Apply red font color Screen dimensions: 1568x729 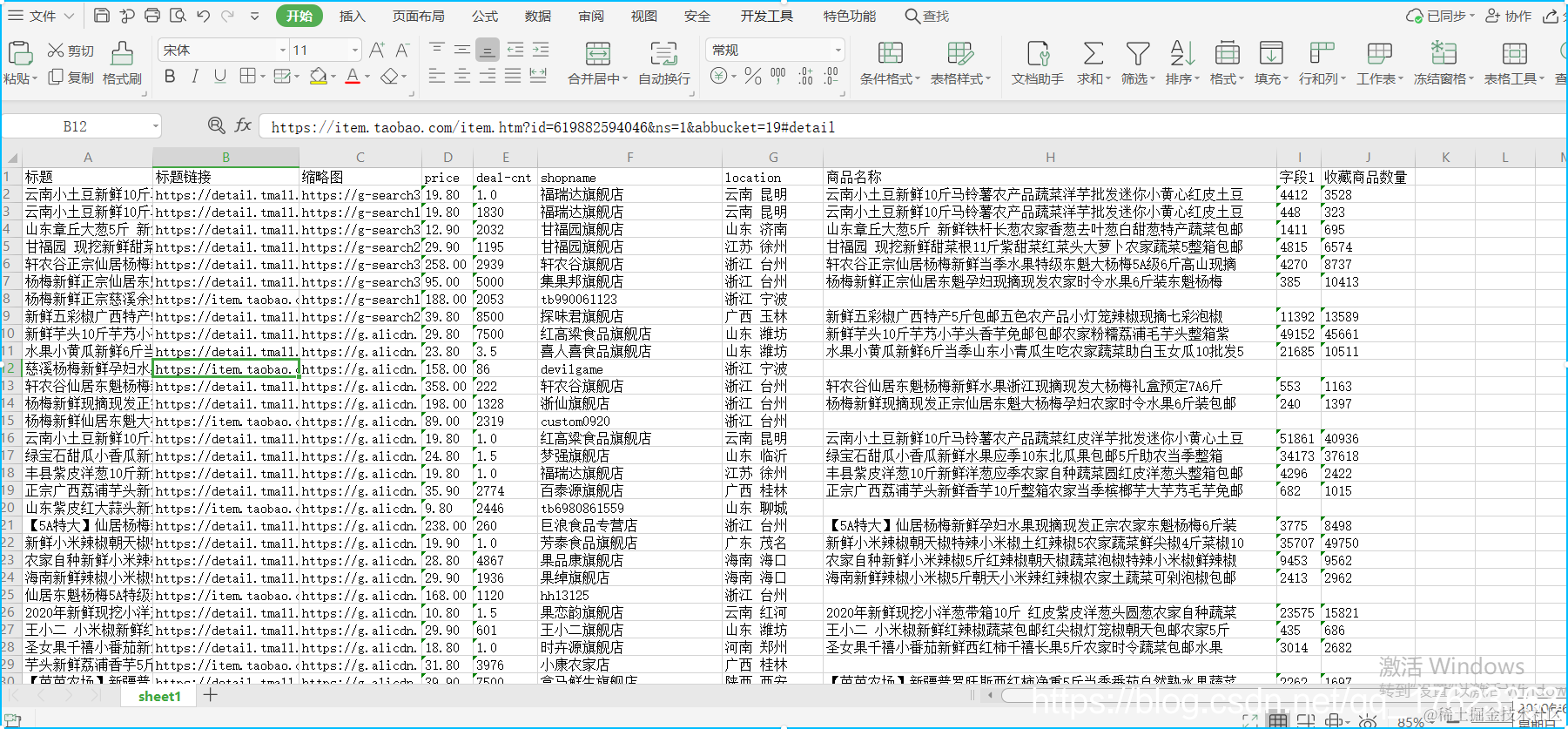click(x=353, y=77)
